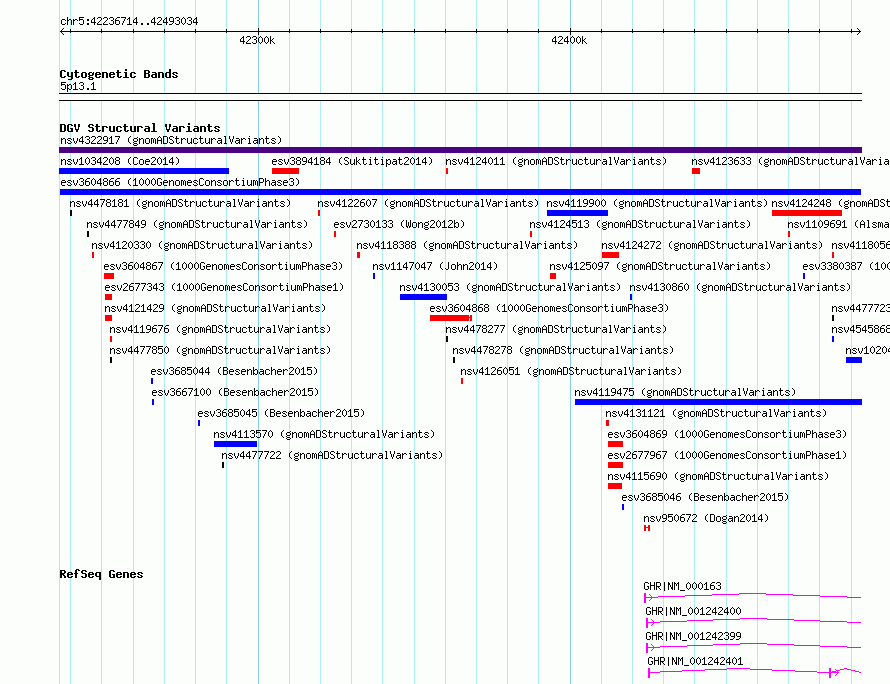Image resolution: width=890 pixels, height=684 pixels.
Task: Open nsv4124513 variant label
Action: pyautogui.click(x=640, y=224)
